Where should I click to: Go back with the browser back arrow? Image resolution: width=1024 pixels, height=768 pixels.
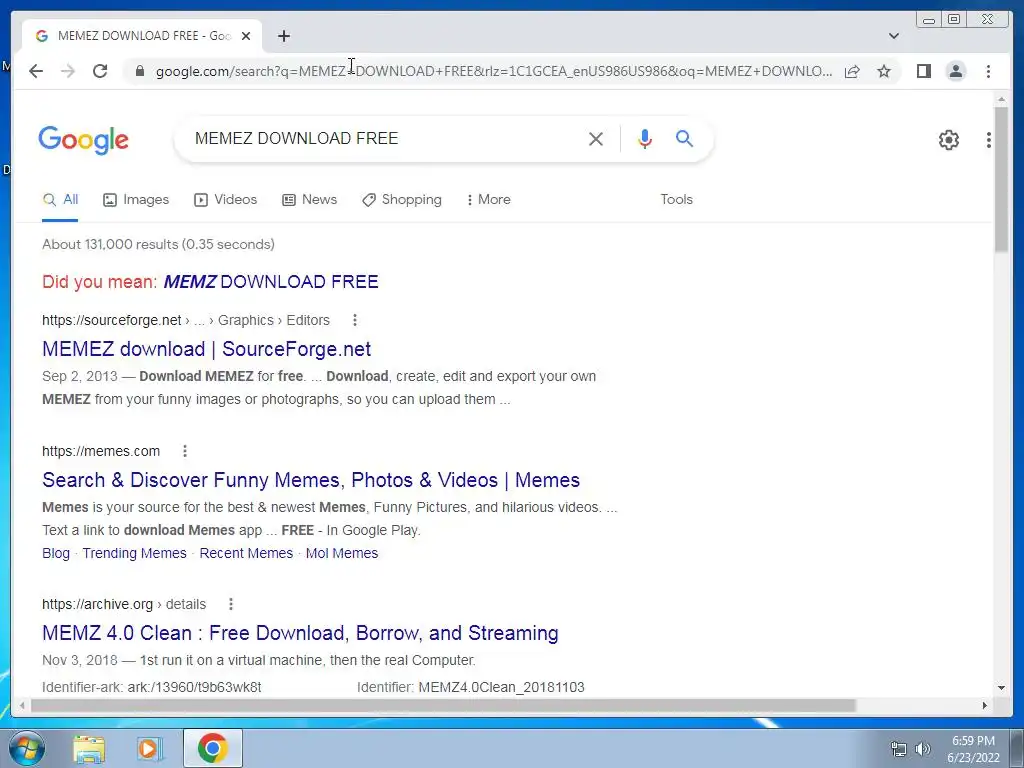coord(36,71)
